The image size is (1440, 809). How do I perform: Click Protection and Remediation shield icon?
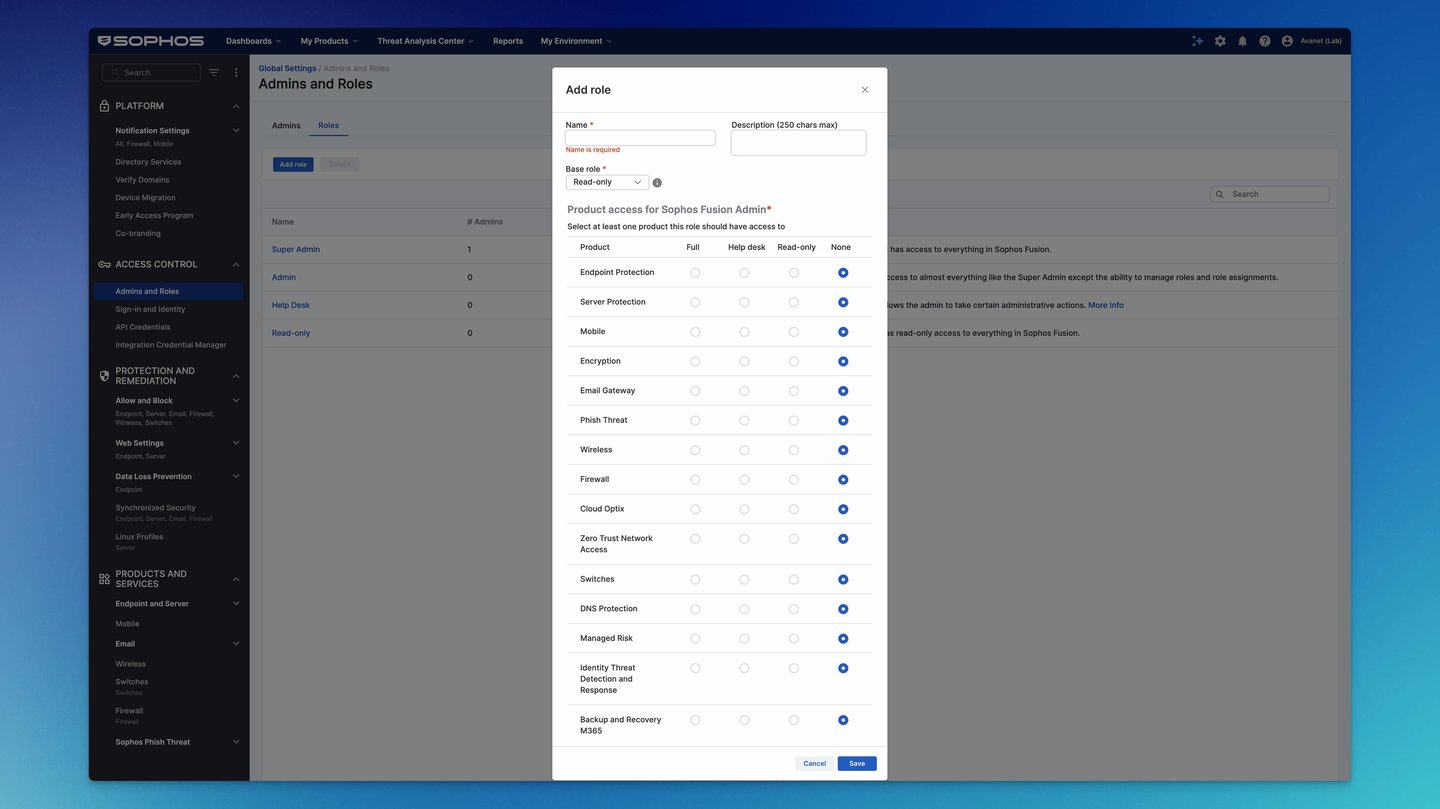(x=105, y=376)
